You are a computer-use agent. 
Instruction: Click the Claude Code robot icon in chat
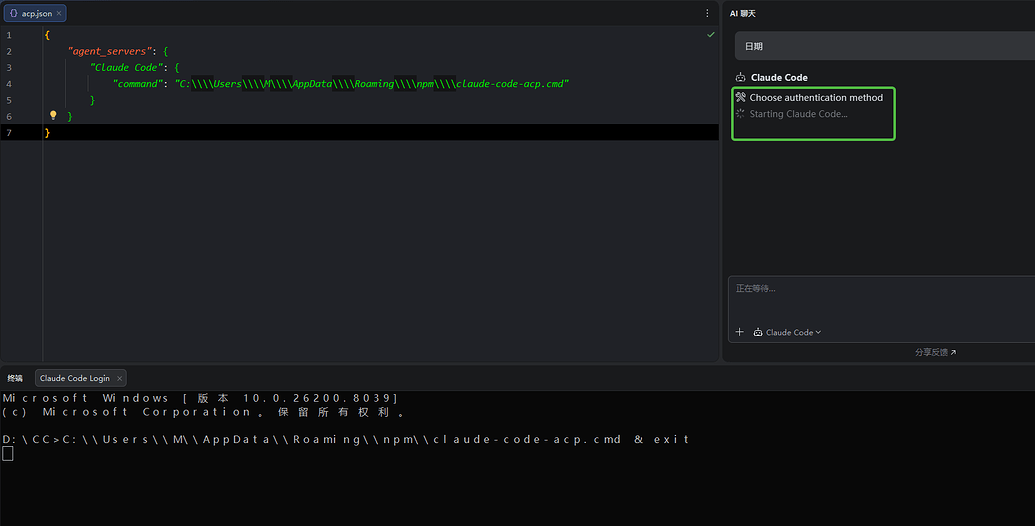(741, 77)
